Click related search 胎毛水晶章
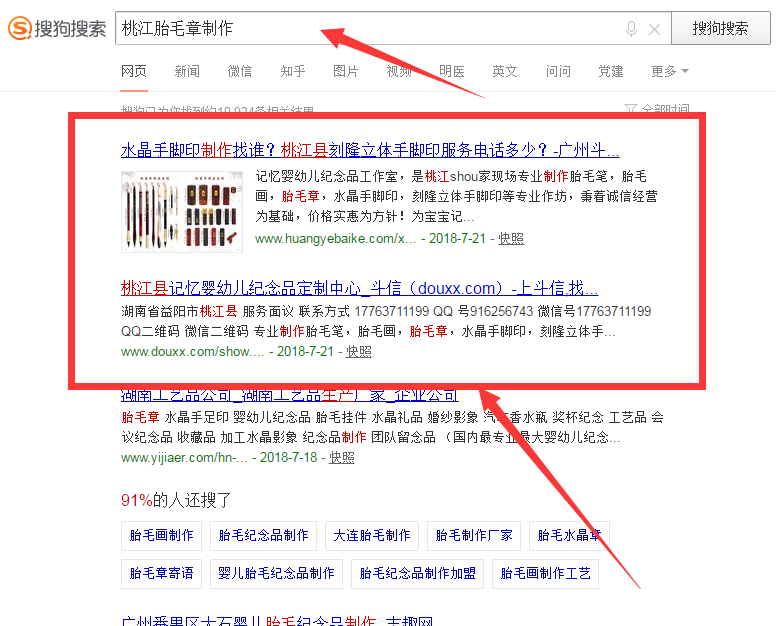 coord(569,535)
